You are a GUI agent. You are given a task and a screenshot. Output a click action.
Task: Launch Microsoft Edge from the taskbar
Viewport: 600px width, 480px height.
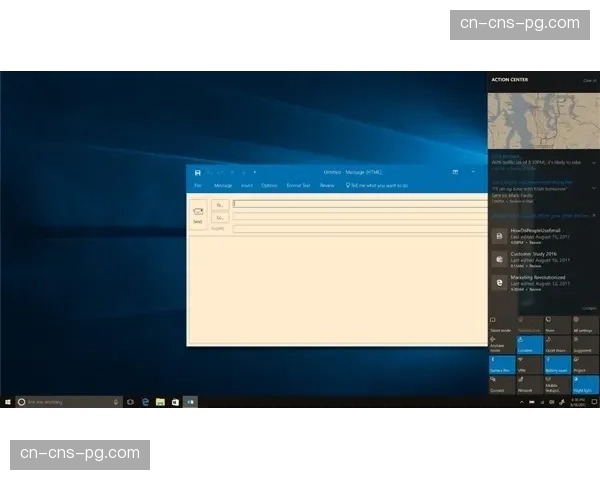(146, 401)
